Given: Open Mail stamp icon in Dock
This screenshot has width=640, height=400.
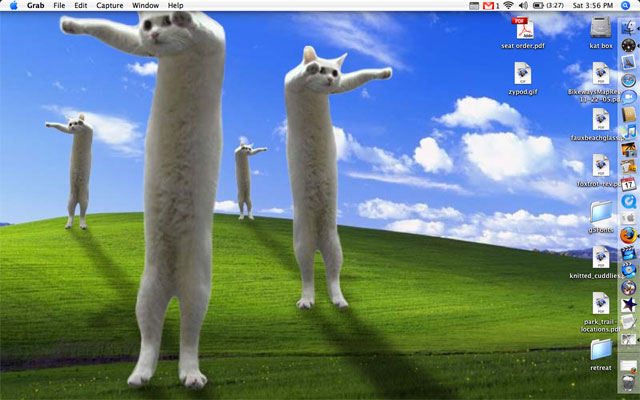Looking at the screenshot, I should (x=629, y=62).
